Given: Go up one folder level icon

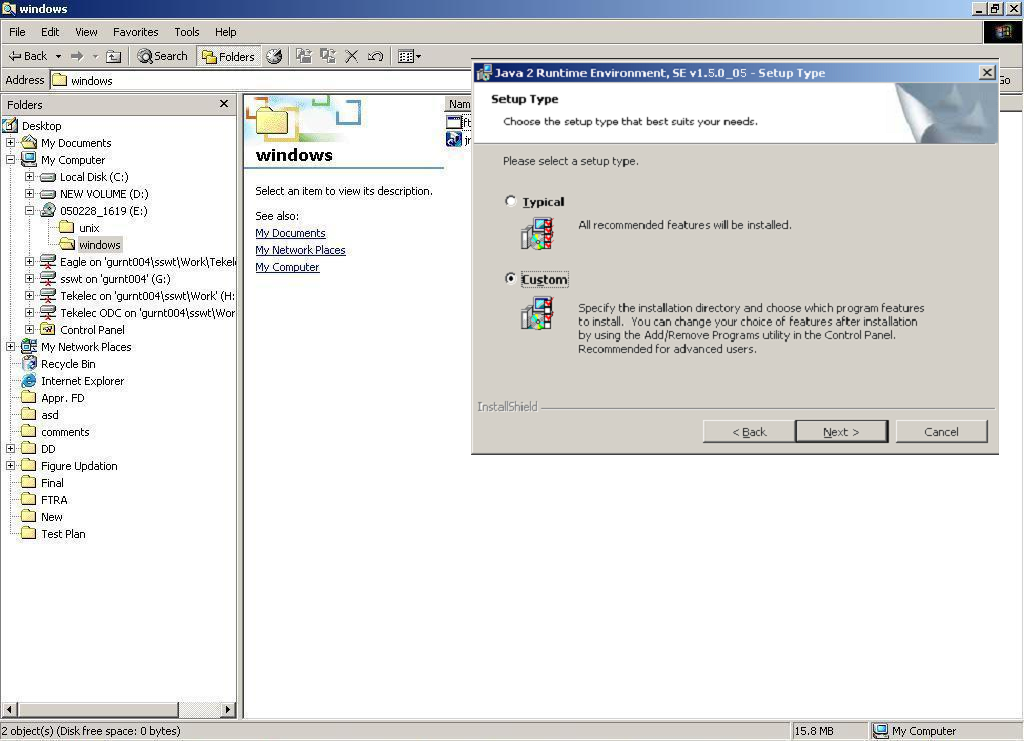Looking at the screenshot, I should point(114,56).
